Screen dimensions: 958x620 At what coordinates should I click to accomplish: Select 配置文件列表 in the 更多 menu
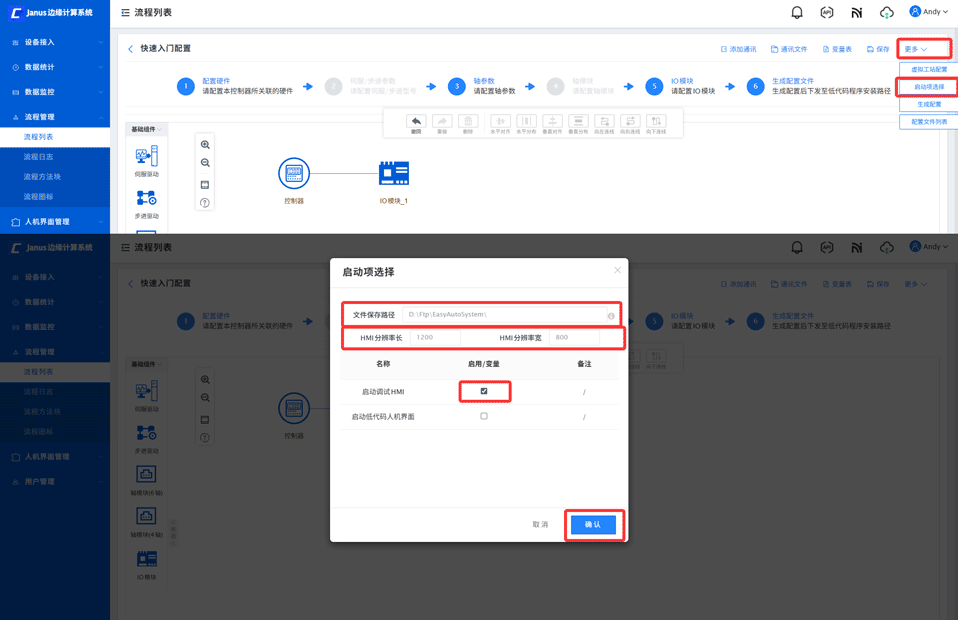(x=929, y=122)
